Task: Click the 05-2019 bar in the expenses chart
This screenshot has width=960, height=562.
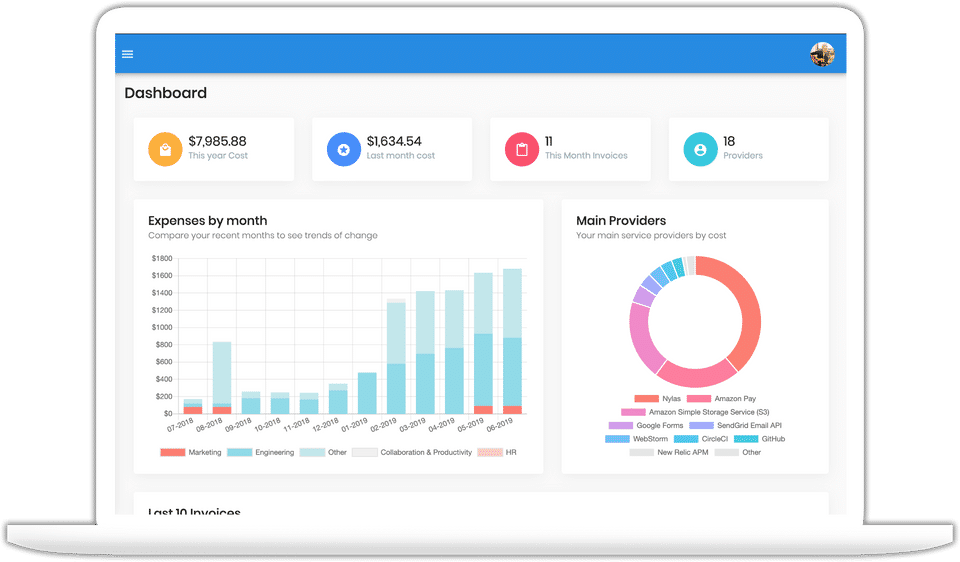Action: click(x=484, y=343)
